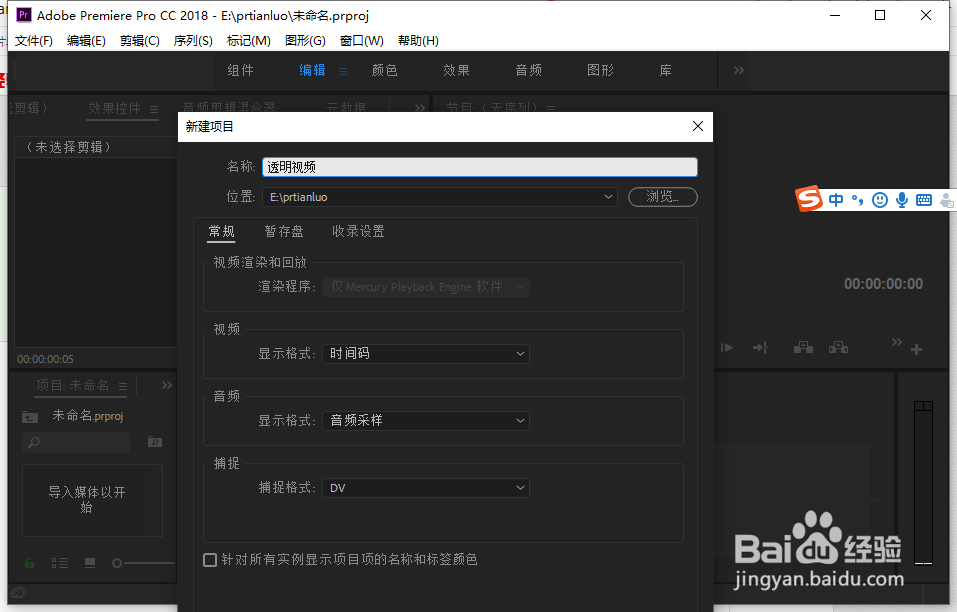Click the navigate-up folder icon in Project panel
957x612 pixels.
pos(30,418)
